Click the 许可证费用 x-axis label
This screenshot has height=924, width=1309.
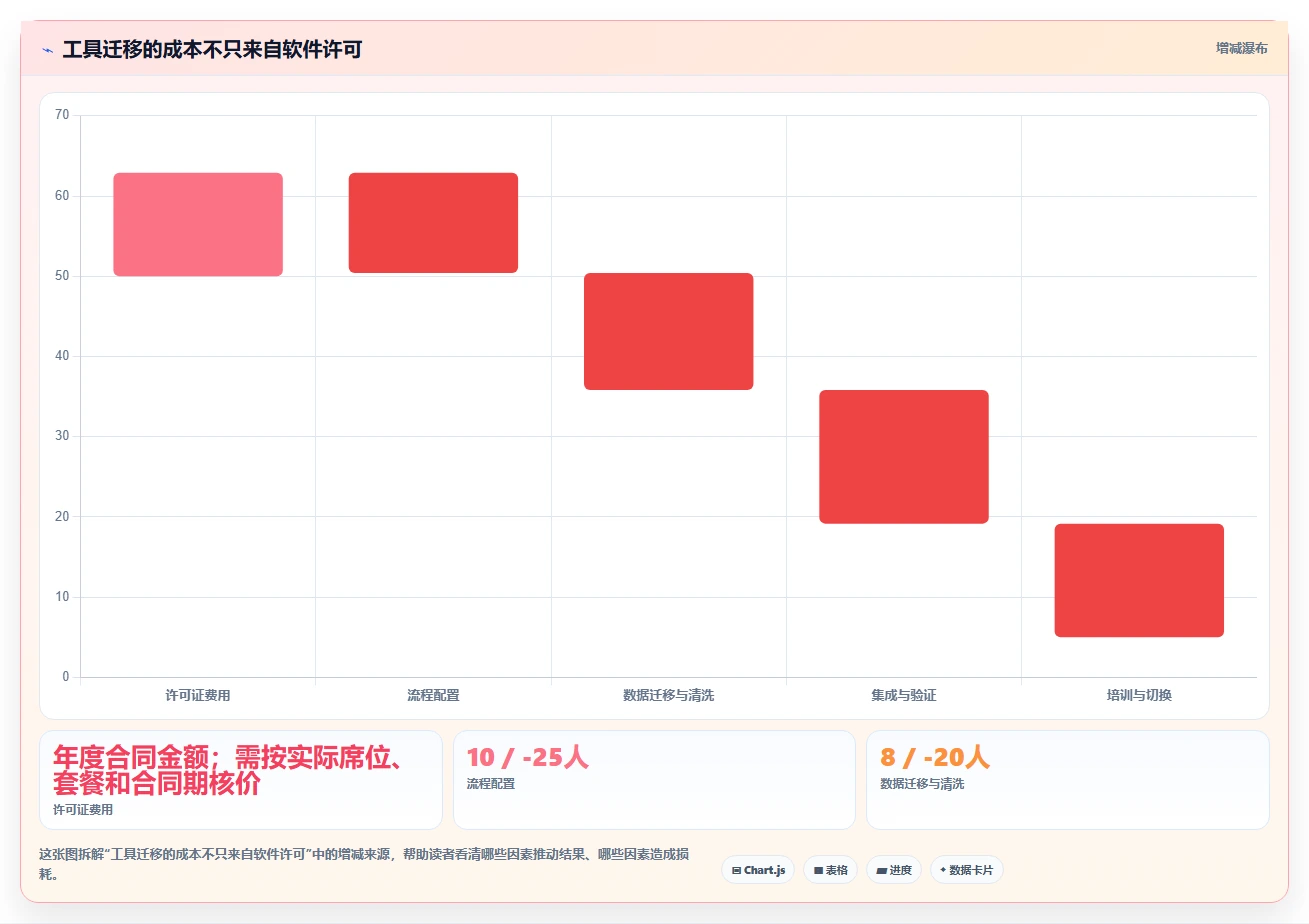tap(198, 695)
